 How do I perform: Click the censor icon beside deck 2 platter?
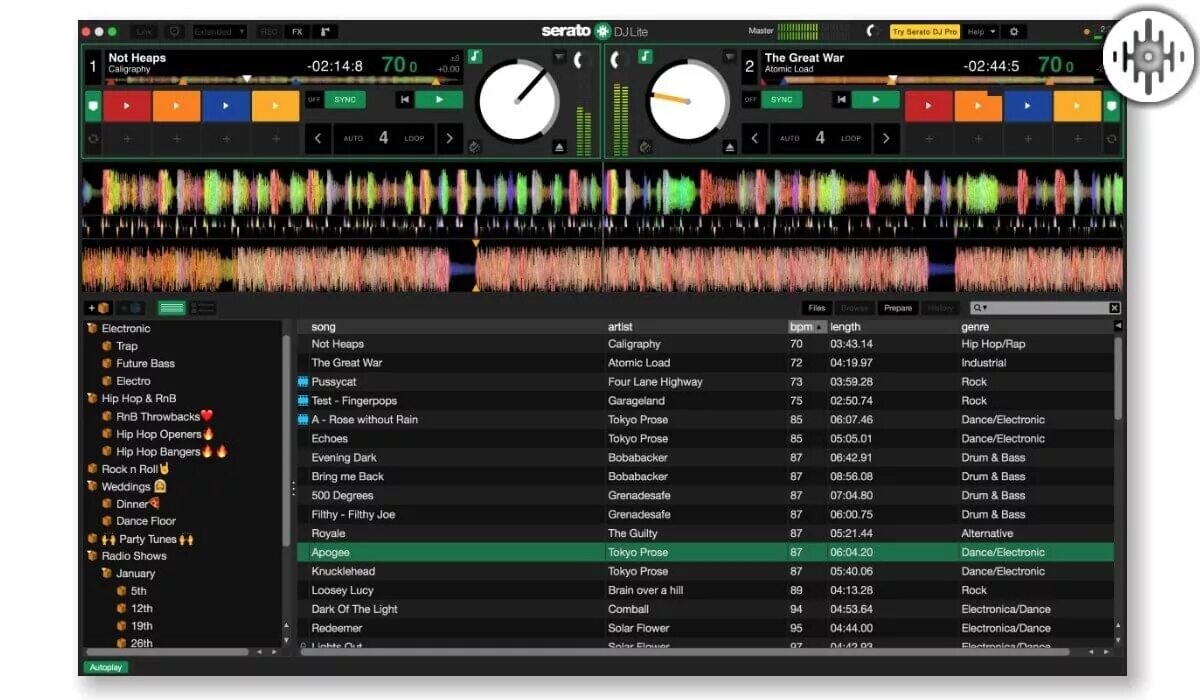(645, 147)
